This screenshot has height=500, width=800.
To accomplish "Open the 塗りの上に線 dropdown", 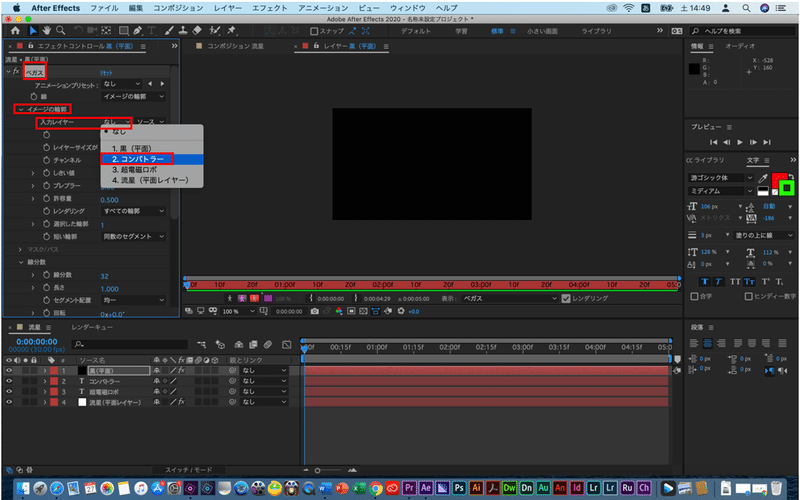I will click(x=764, y=235).
